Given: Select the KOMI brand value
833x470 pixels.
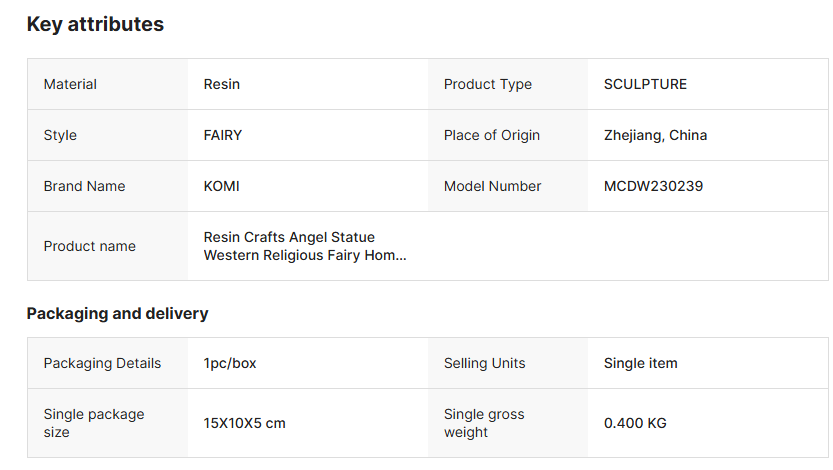Looking at the screenshot, I should 222,186.
